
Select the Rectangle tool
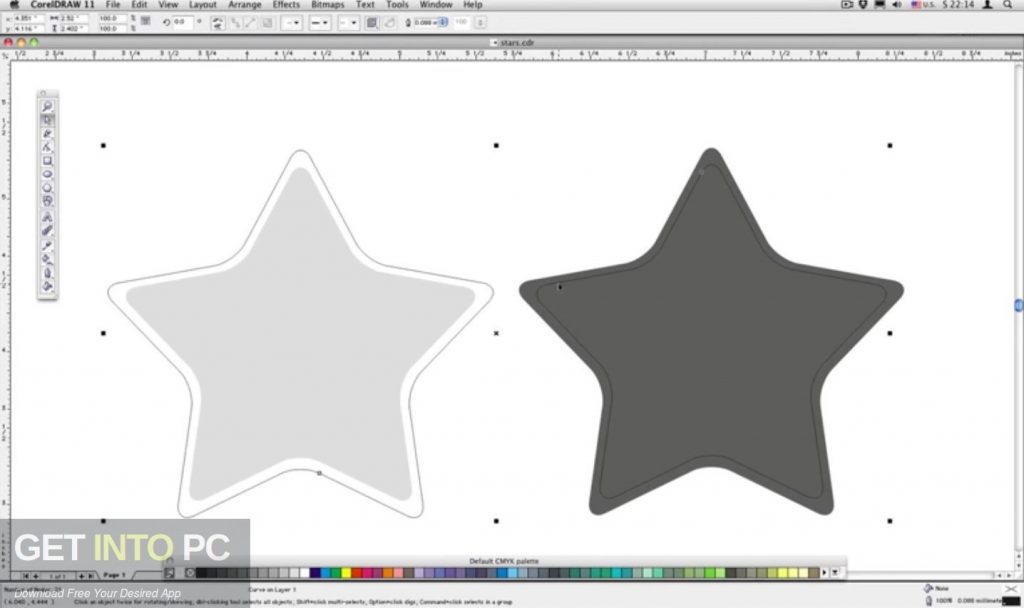point(47,161)
